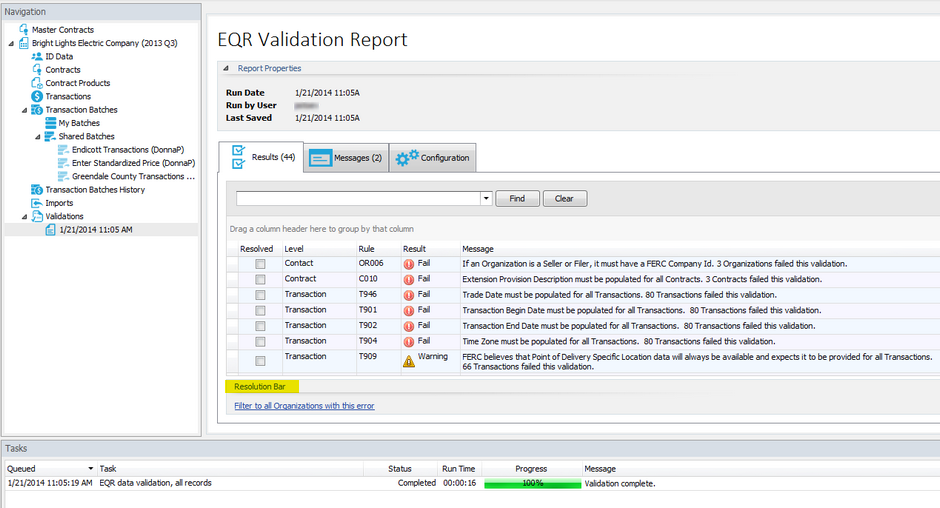Open the search box dropdown arrow
The image size is (940, 508).
(486, 199)
